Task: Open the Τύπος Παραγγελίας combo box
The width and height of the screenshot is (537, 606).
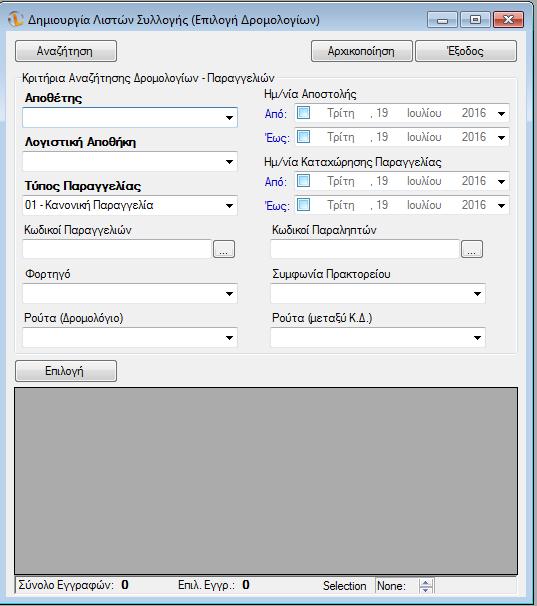Action: 130,205
